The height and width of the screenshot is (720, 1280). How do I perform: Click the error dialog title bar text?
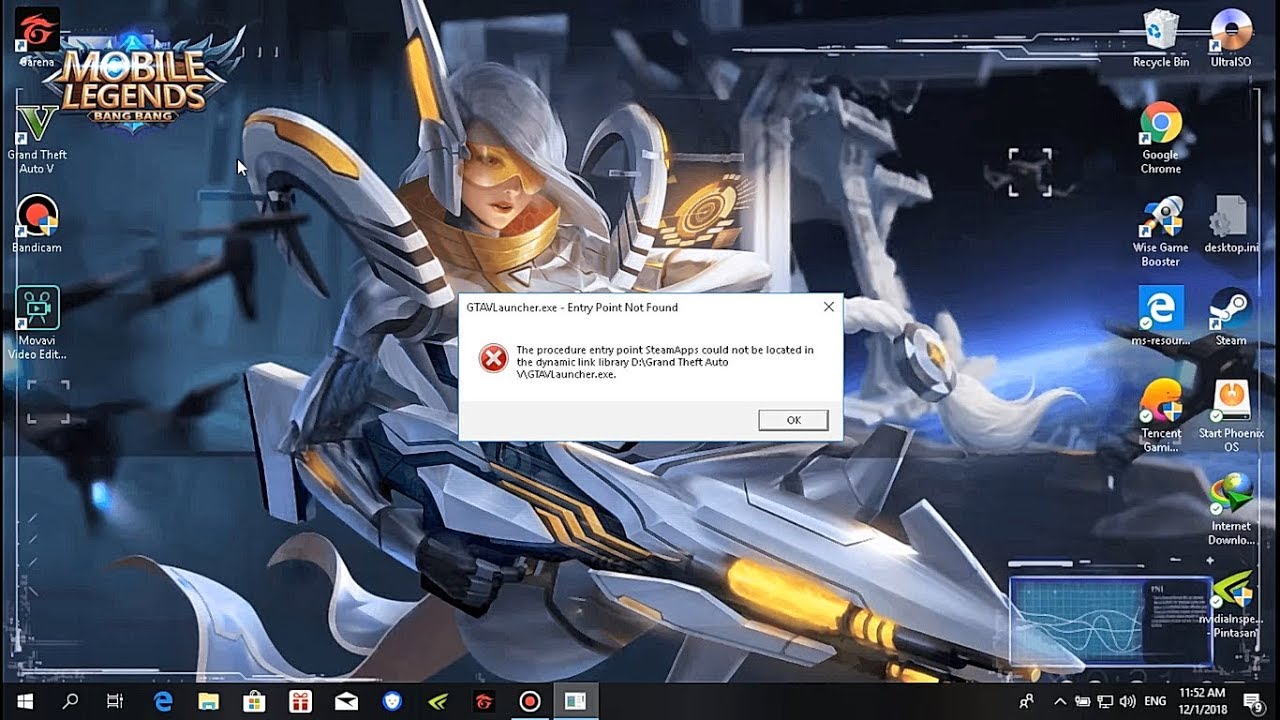572,307
